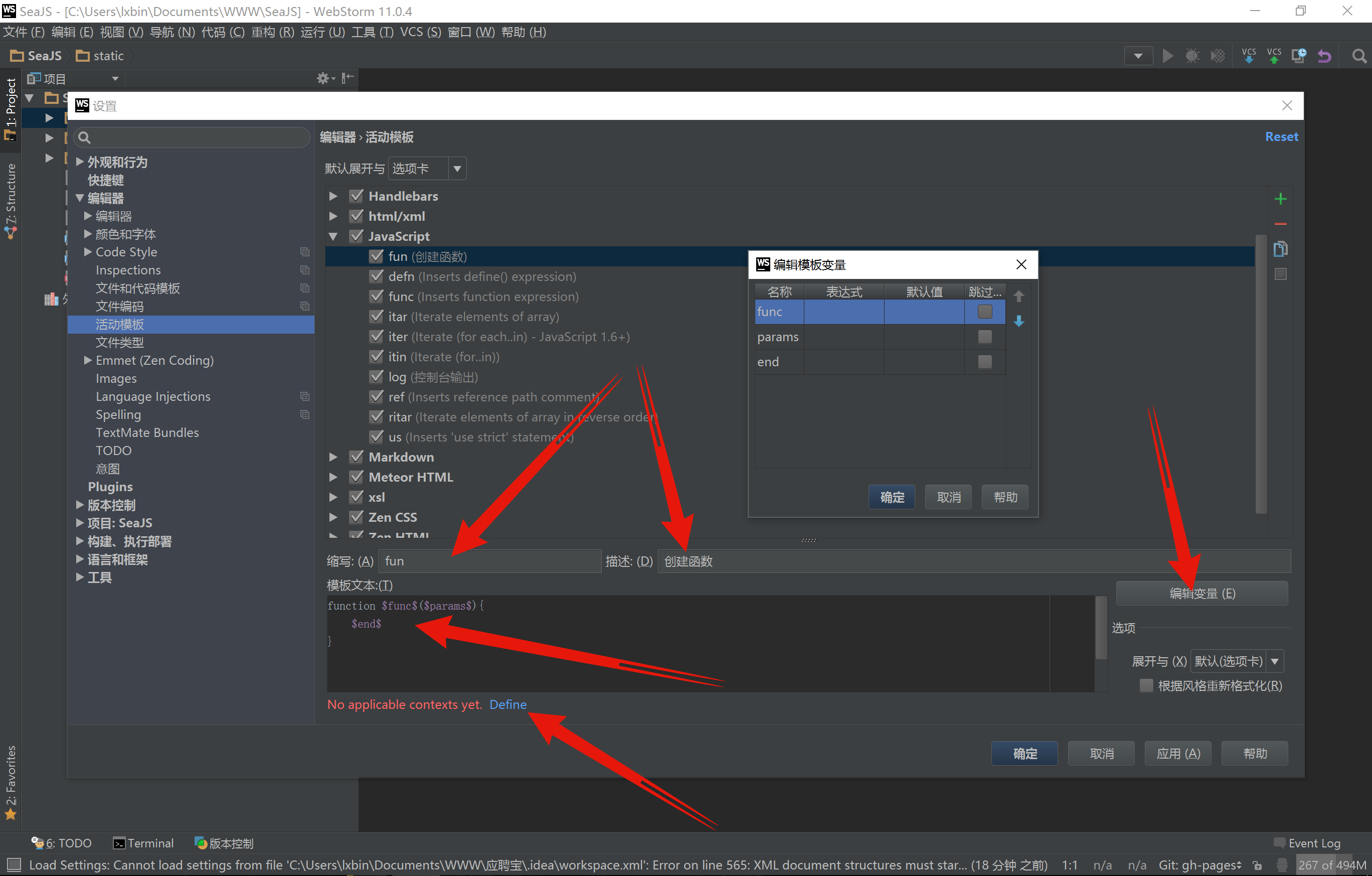Uncheck the itar template checkbox

coord(376,316)
